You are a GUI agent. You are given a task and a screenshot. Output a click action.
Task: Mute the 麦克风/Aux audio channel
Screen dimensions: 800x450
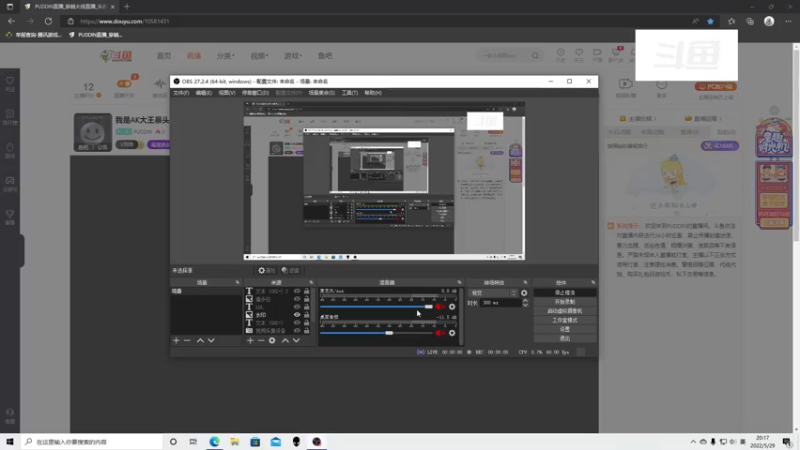[x=440, y=307]
